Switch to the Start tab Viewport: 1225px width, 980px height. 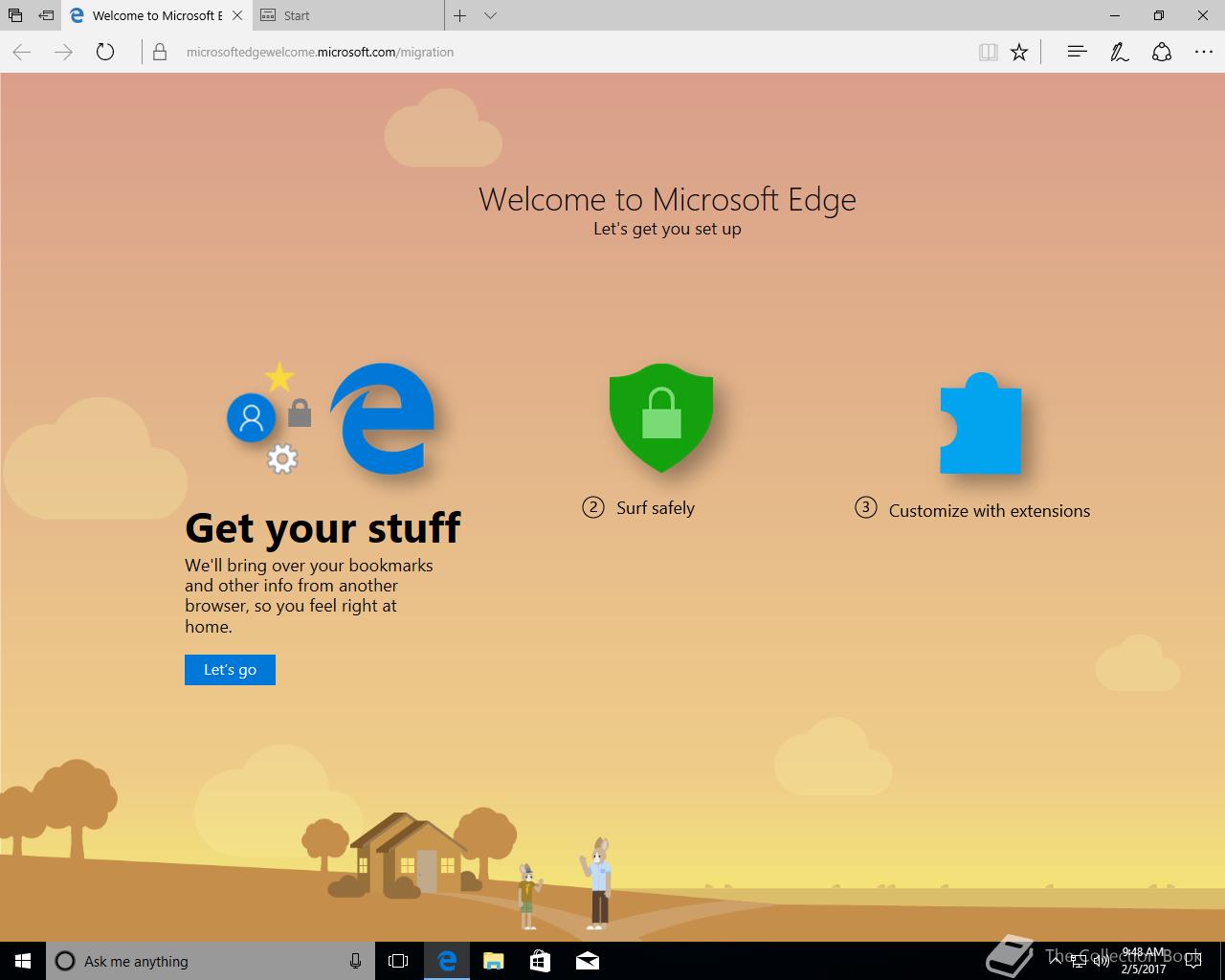tap(348, 15)
